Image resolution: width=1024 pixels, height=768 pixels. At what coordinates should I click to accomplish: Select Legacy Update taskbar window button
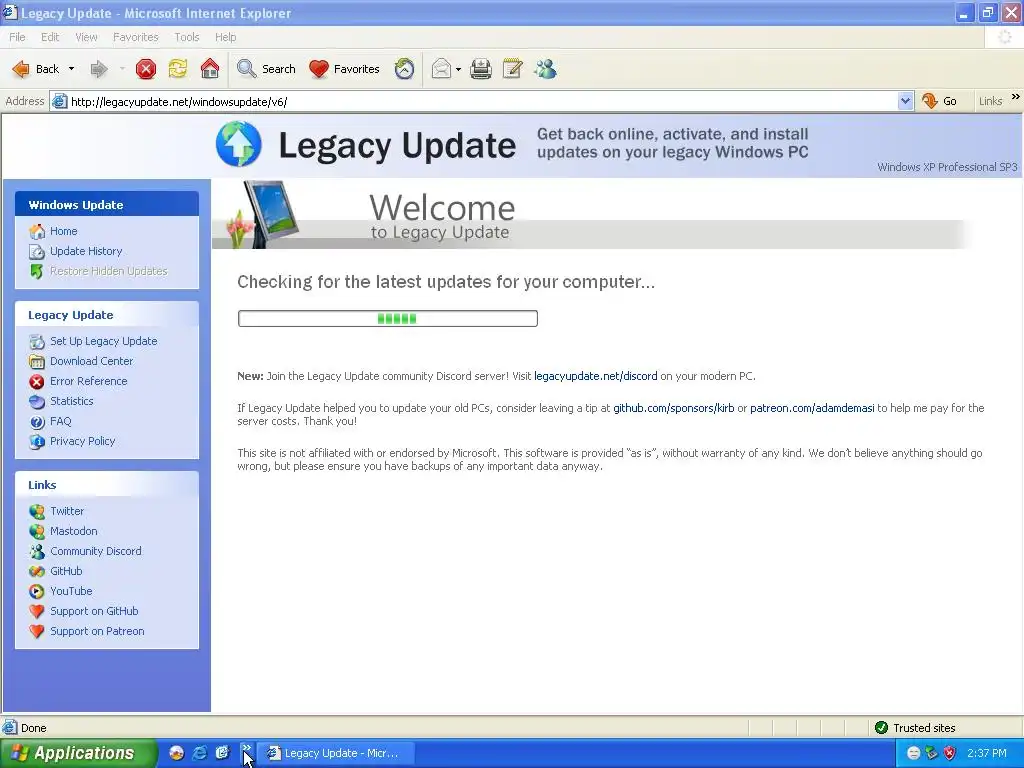335,753
